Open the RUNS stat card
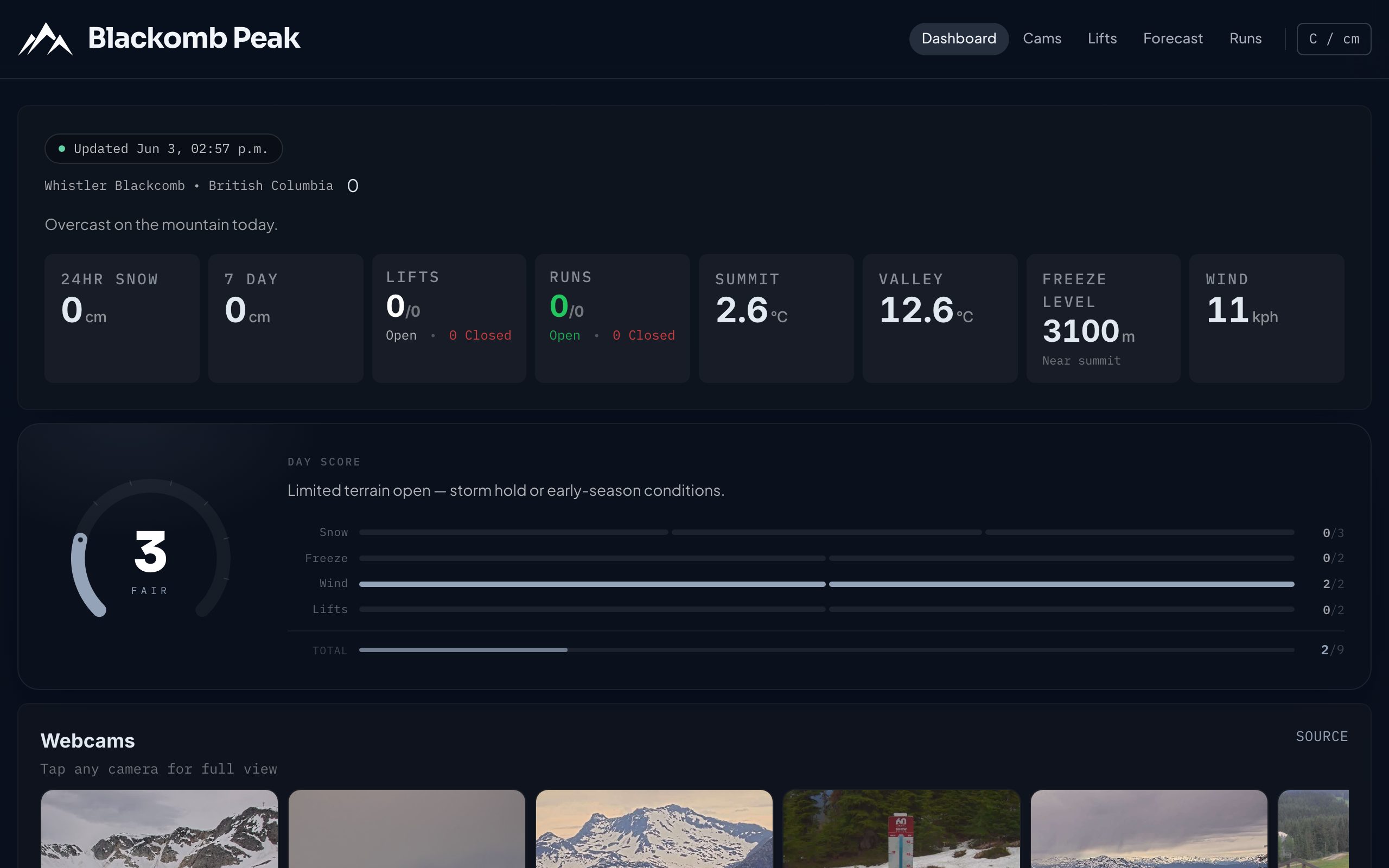This screenshot has width=1389, height=868. point(613,318)
